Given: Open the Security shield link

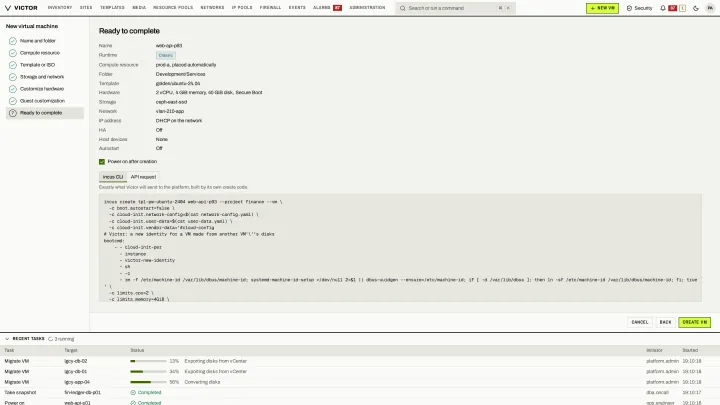Looking at the screenshot, I should [x=639, y=8].
